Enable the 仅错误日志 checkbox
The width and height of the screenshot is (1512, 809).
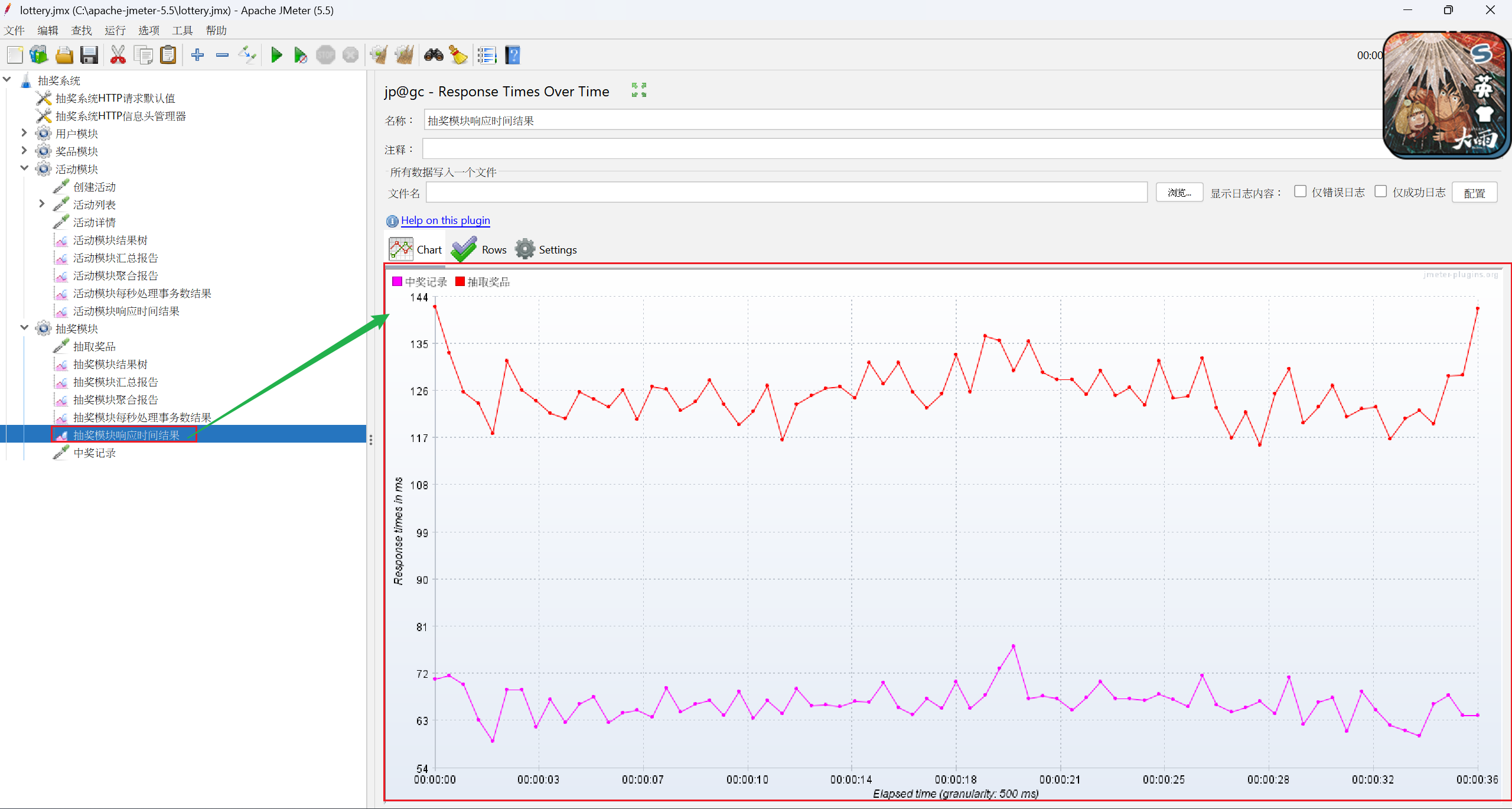pyautogui.click(x=1300, y=191)
